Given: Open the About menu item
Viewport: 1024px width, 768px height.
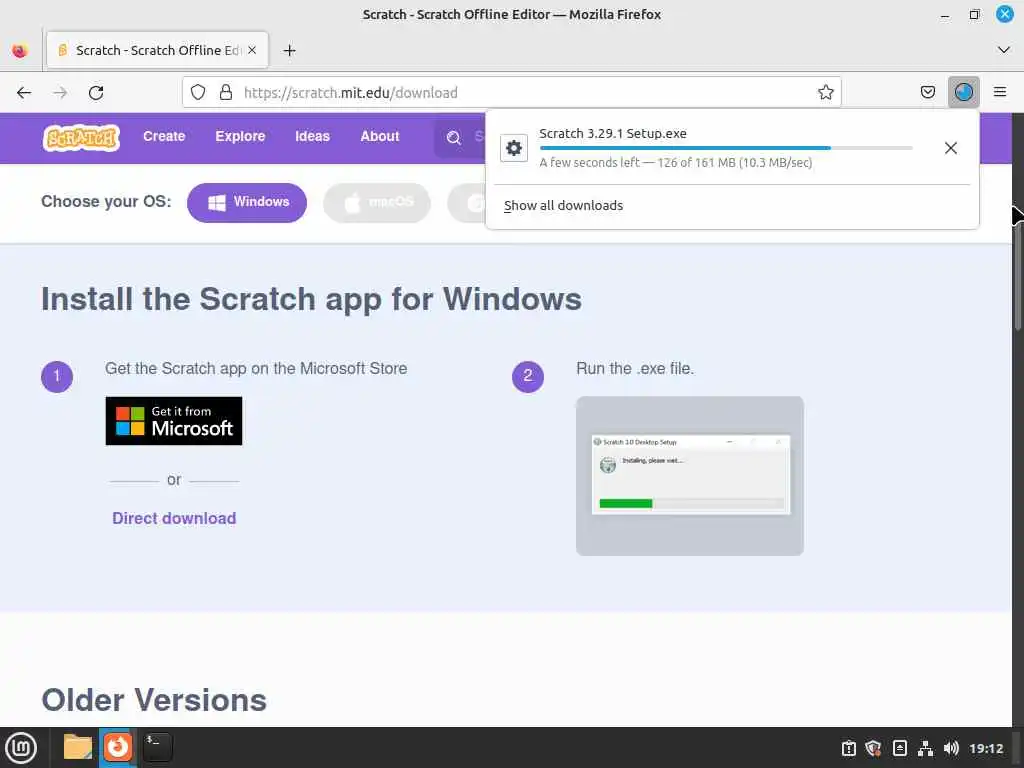Looking at the screenshot, I should point(379,136).
